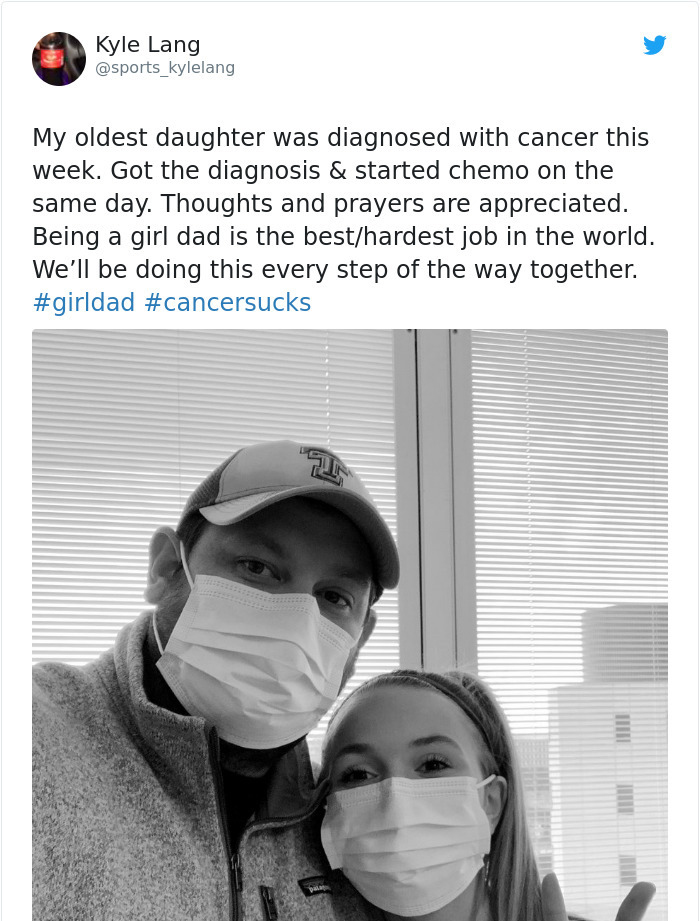Click the vertical window frame divider
The width and height of the screenshot is (700, 921).
435,499
